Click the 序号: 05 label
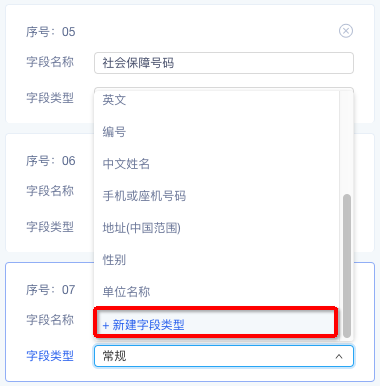 [x=51, y=32]
